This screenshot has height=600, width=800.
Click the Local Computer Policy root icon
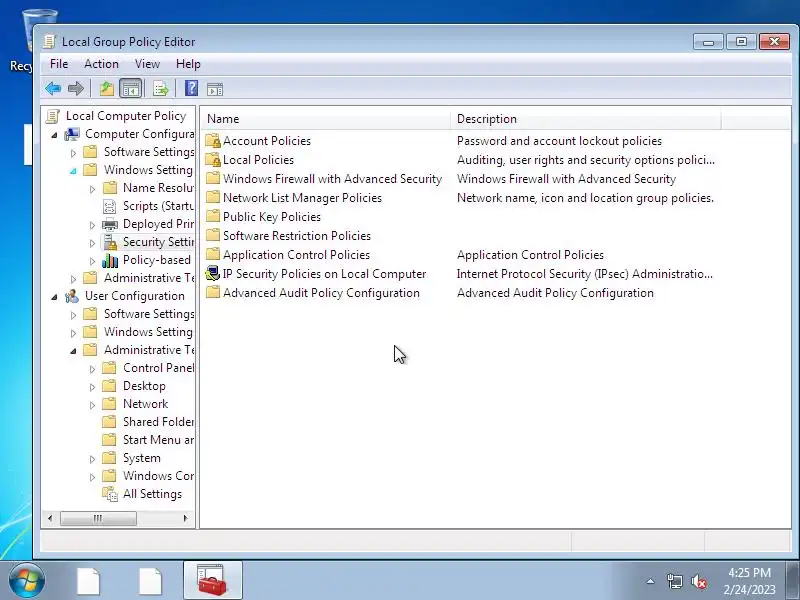pos(52,116)
